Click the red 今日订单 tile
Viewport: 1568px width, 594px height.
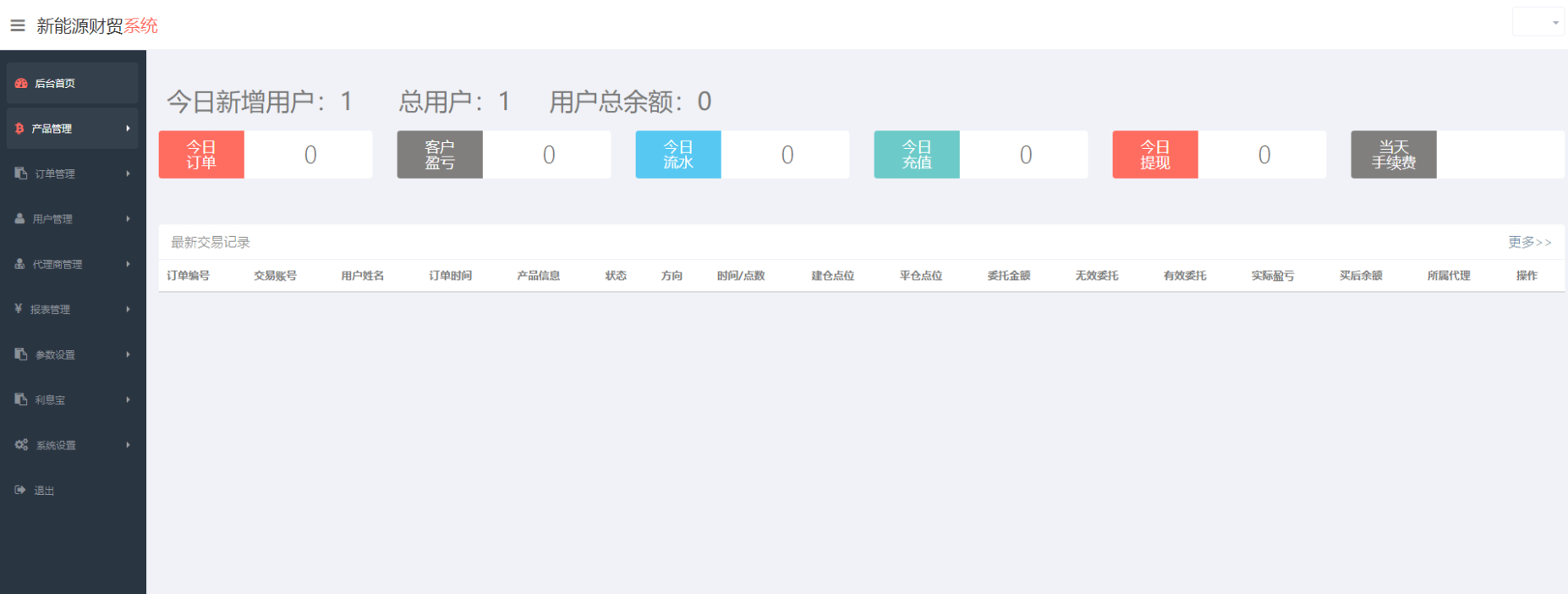pyautogui.click(x=201, y=154)
